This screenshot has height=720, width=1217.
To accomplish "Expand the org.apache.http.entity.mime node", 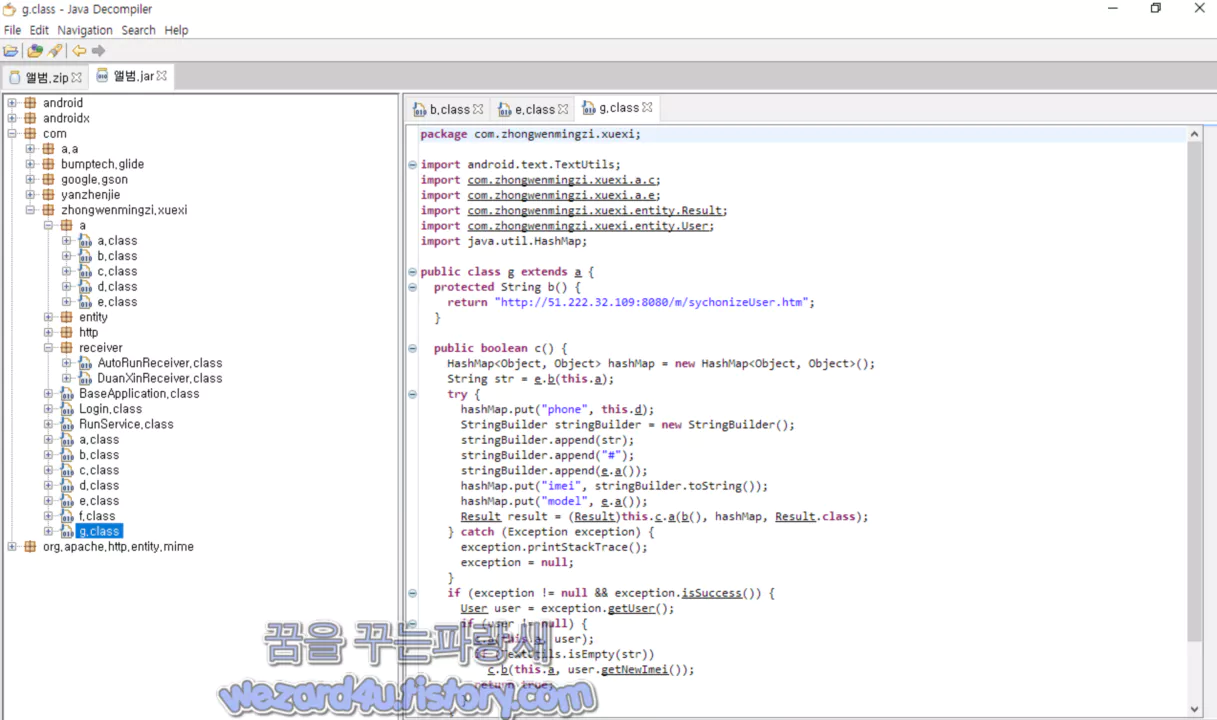I will coord(12,547).
